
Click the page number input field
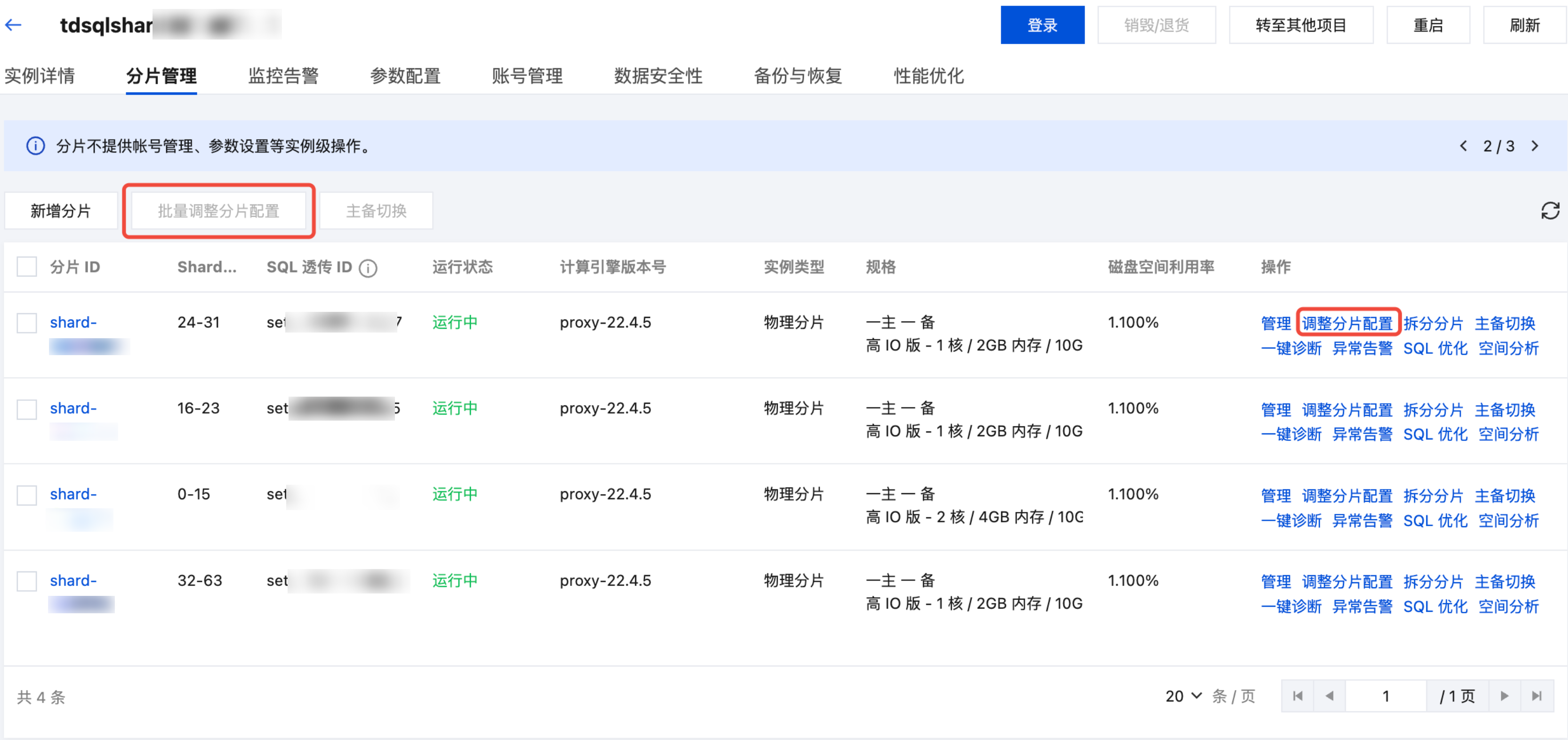[x=1385, y=696]
